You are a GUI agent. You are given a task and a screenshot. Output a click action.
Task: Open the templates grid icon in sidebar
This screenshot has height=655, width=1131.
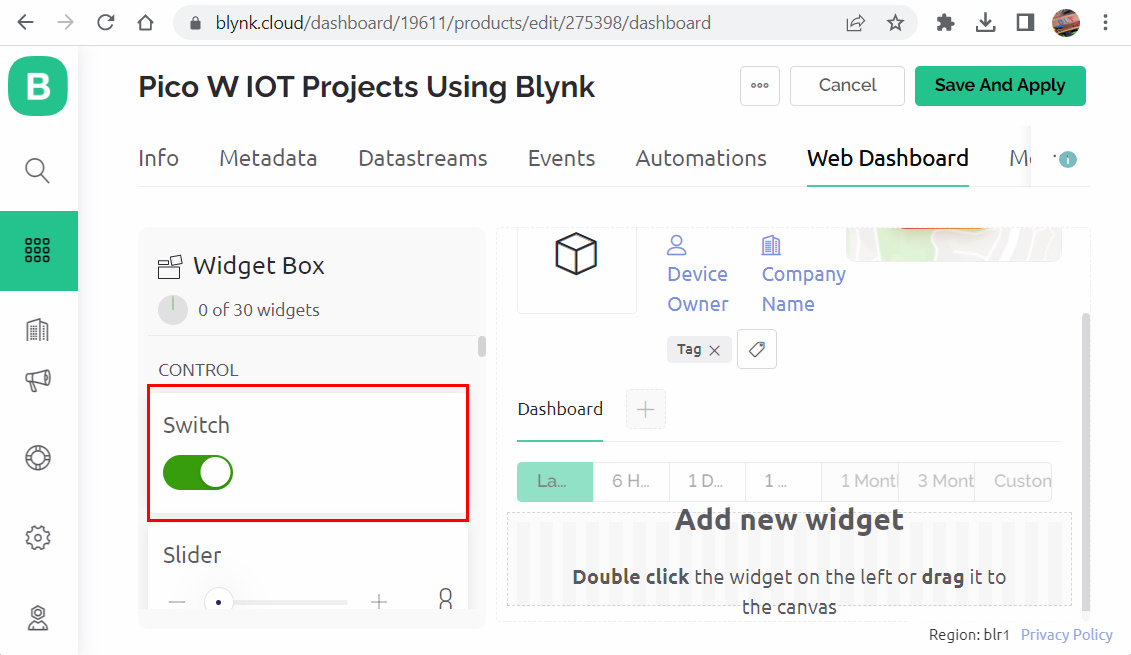click(x=38, y=250)
